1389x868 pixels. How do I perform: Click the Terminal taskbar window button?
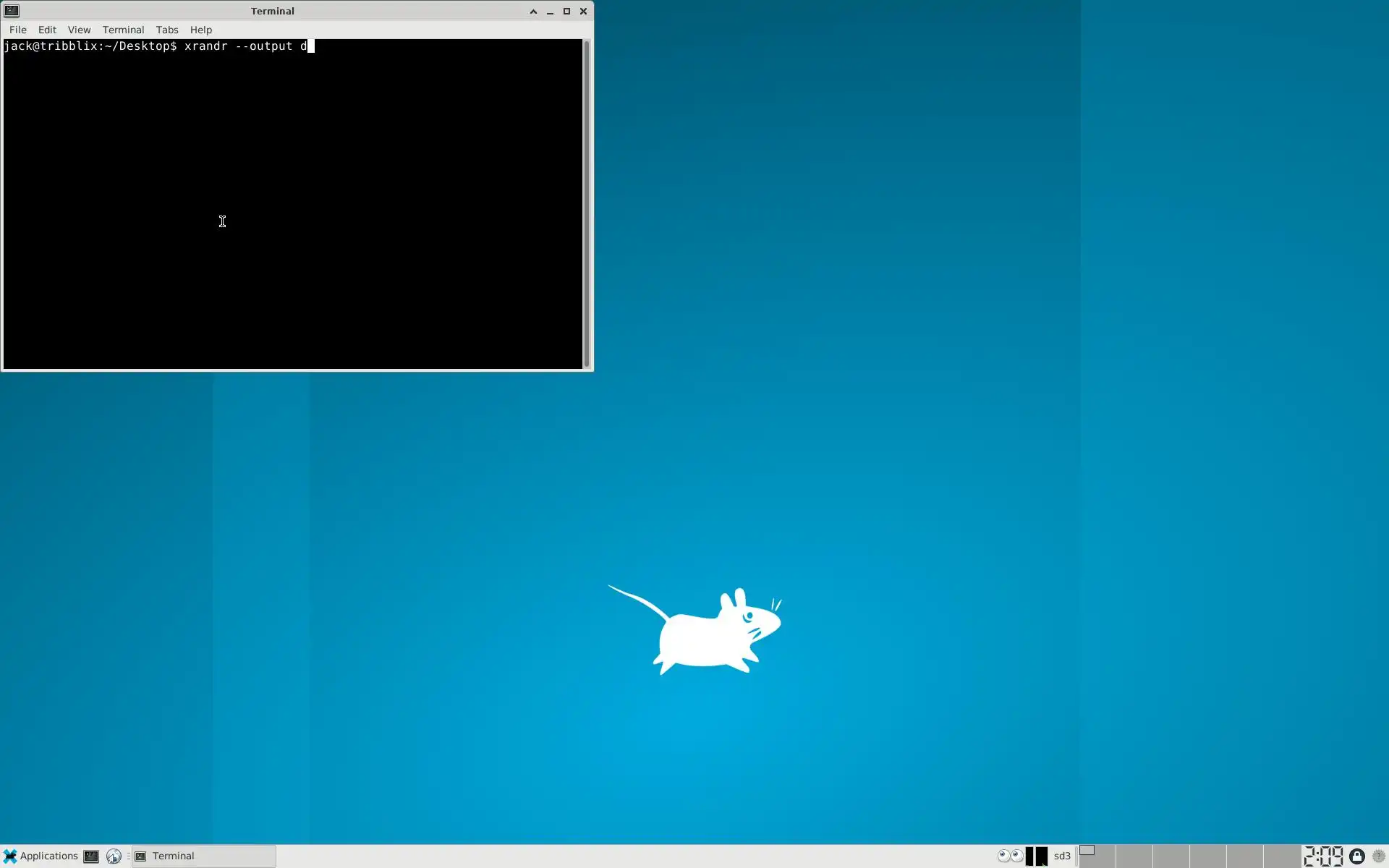pyautogui.click(x=203, y=856)
